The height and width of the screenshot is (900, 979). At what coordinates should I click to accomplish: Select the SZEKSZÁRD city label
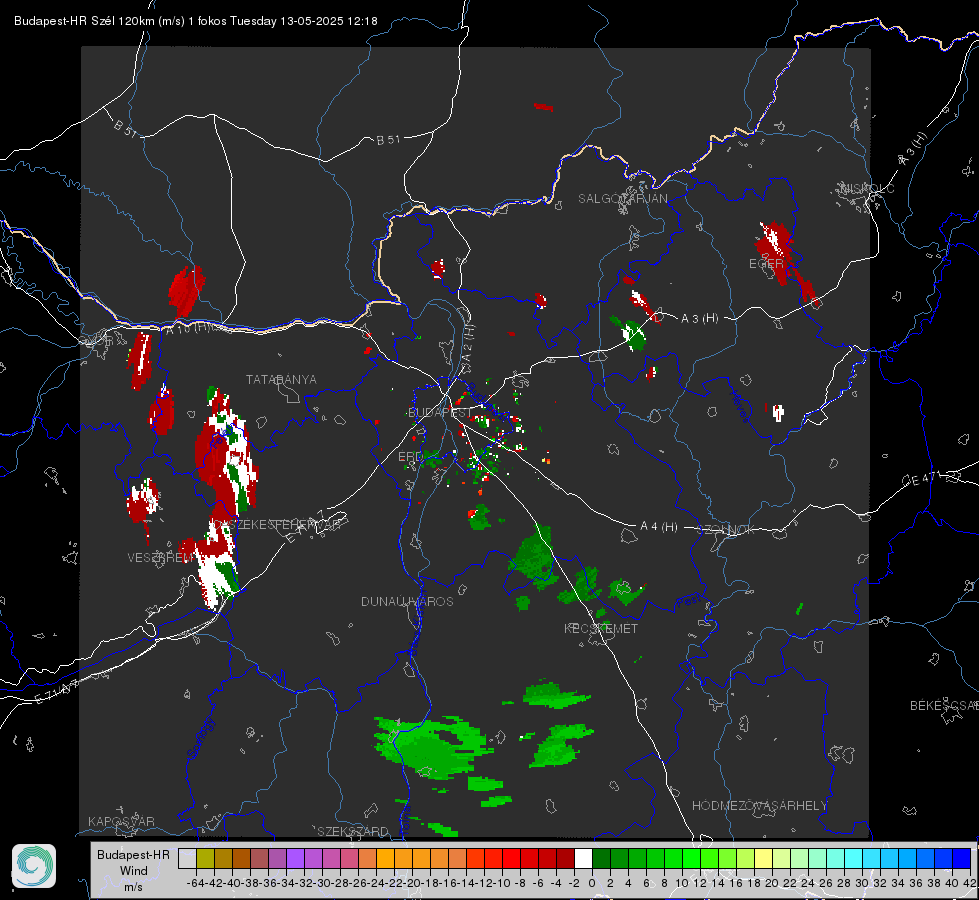point(353,831)
